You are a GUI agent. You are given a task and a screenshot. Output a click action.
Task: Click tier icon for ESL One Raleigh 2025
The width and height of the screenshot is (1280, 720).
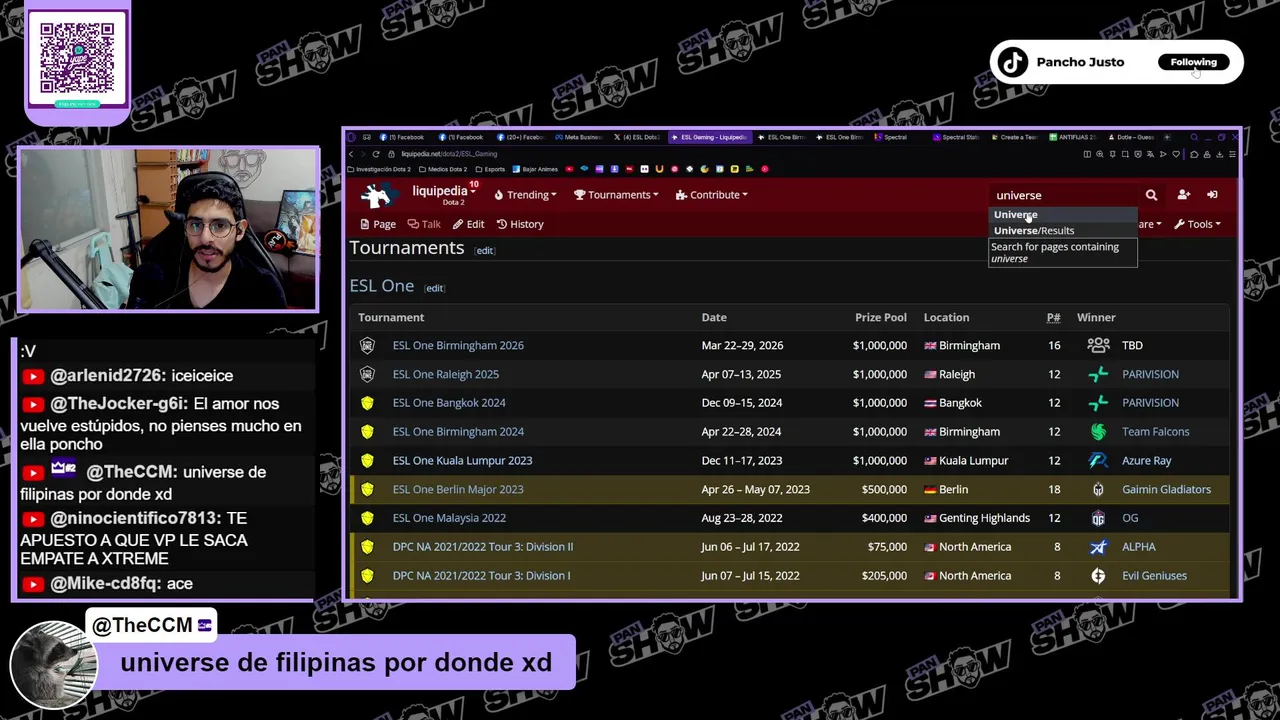pos(367,375)
